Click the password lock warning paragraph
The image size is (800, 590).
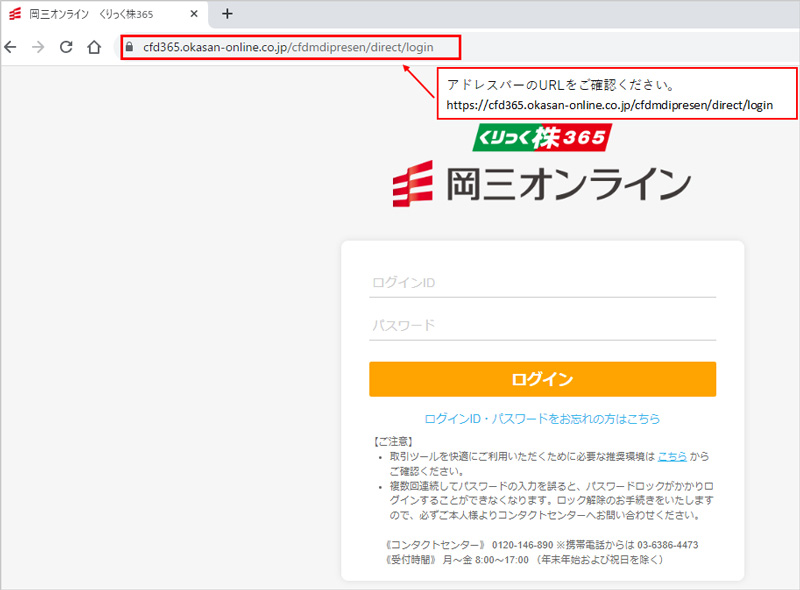click(x=551, y=501)
